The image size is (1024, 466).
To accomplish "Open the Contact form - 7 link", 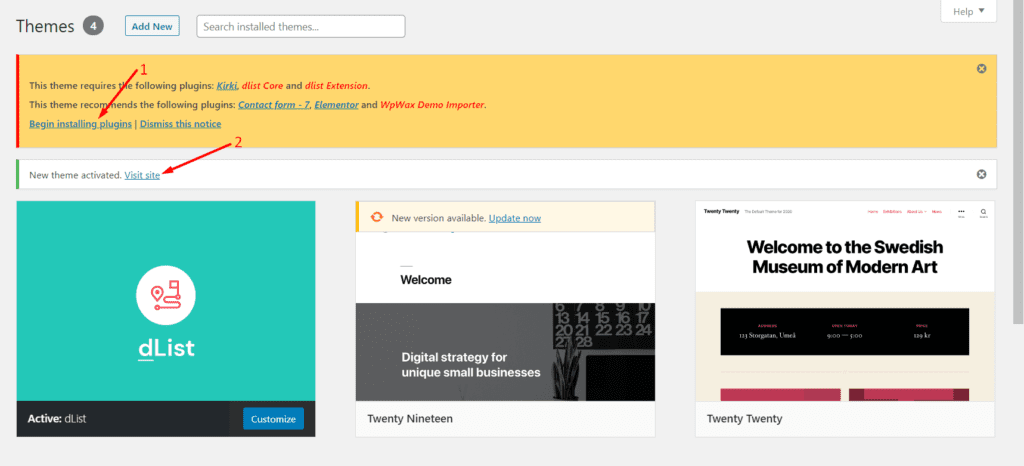I will [274, 104].
